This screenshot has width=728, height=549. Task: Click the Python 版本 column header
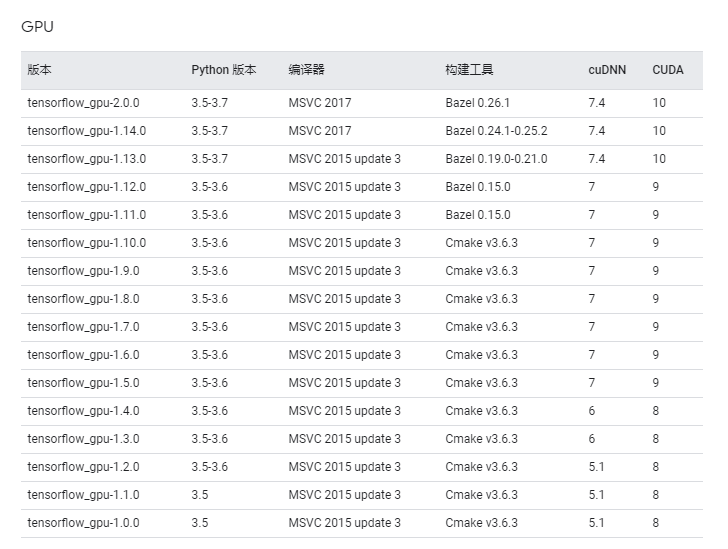tap(224, 70)
